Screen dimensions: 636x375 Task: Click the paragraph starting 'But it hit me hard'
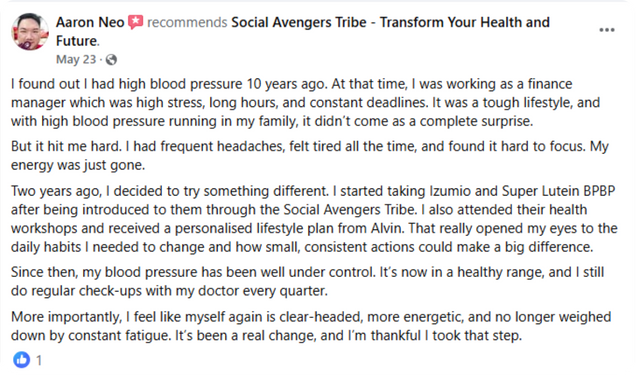coord(310,156)
